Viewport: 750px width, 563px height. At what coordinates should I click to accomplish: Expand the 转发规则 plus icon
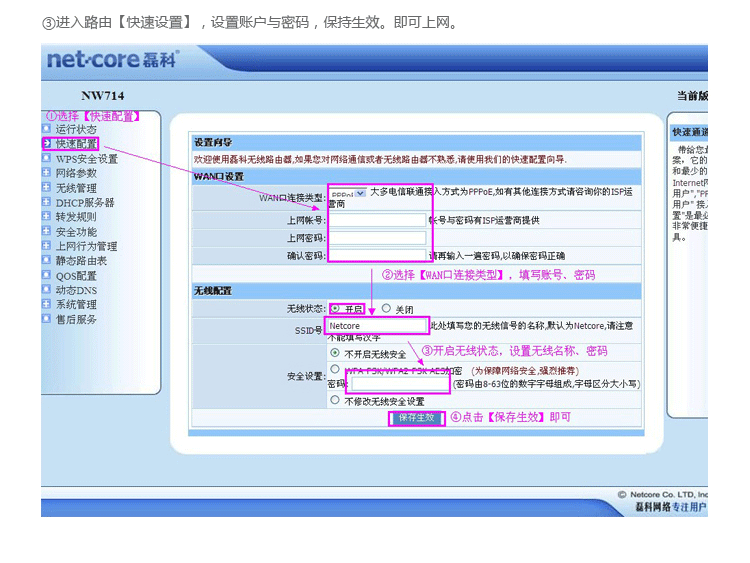click(x=46, y=216)
